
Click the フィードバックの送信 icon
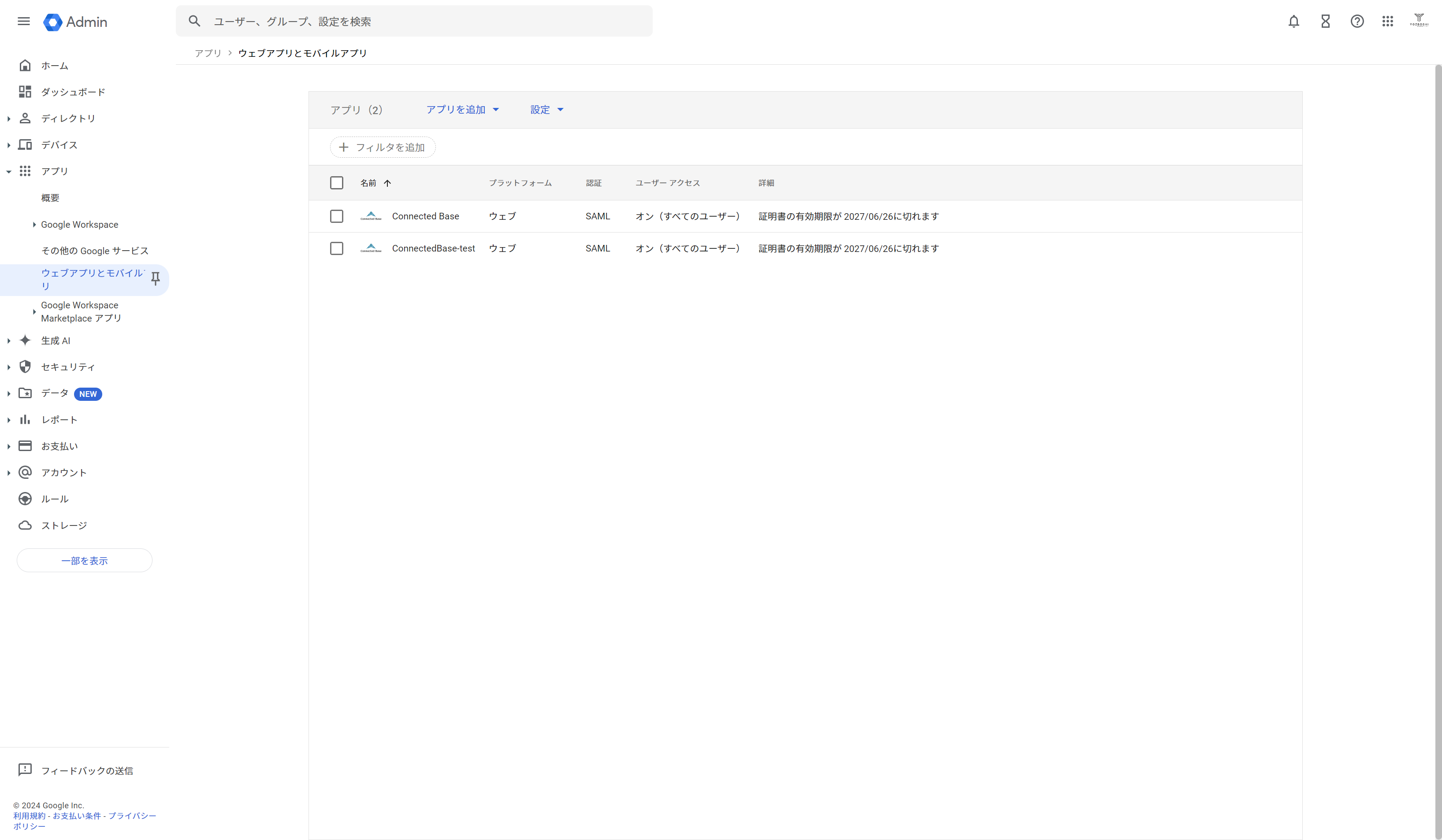(x=25, y=770)
